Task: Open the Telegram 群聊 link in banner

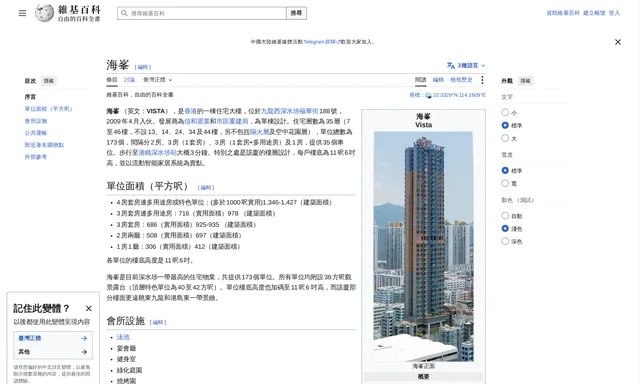Action: (x=322, y=42)
